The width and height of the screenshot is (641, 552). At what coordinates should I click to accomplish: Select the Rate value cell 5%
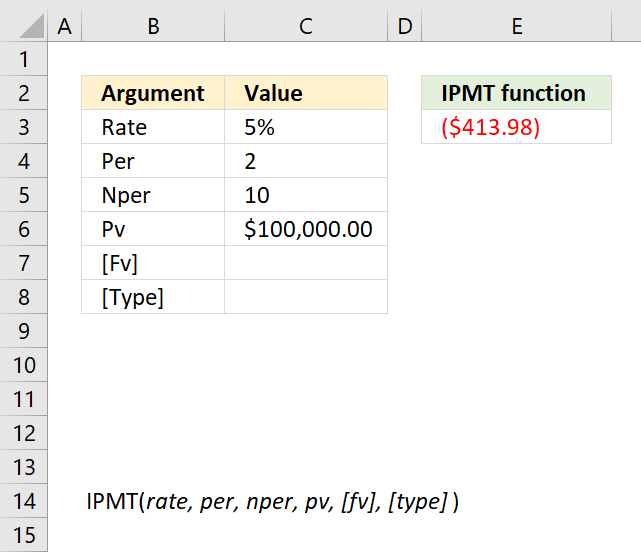[x=306, y=127]
